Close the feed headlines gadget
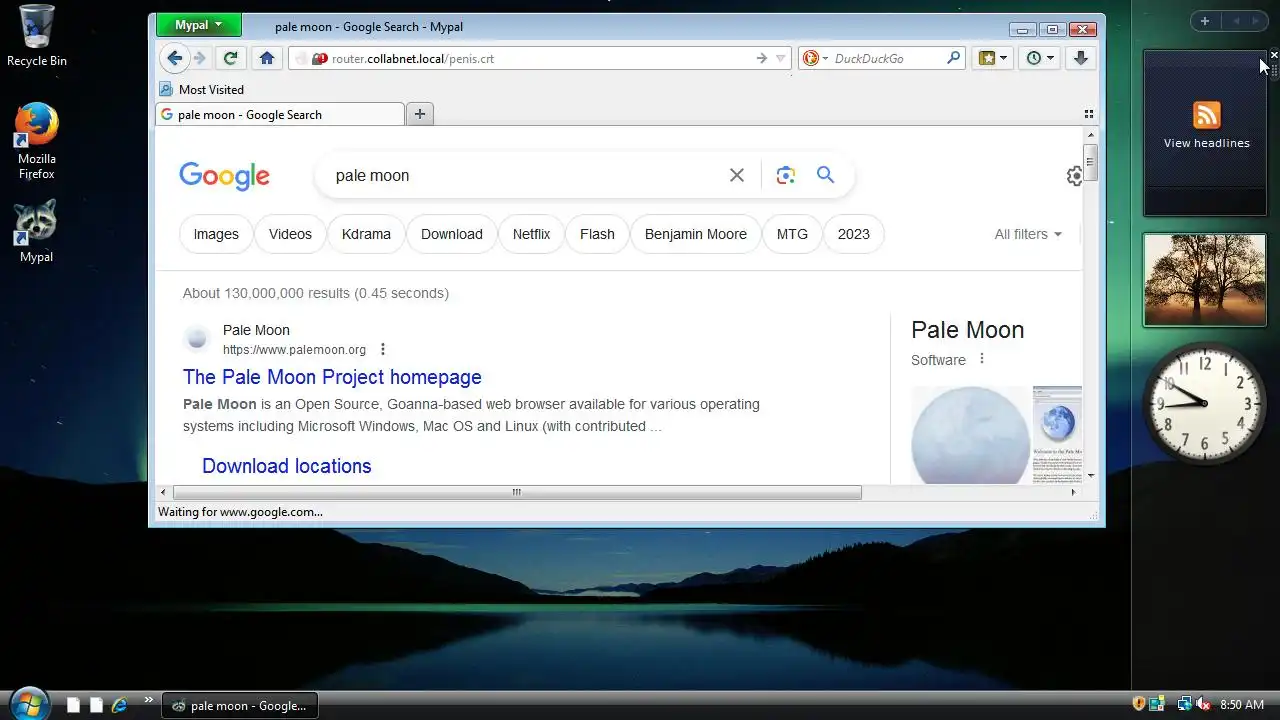The image size is (1280, 720). pyautogui.click(x=1273, y=56)
